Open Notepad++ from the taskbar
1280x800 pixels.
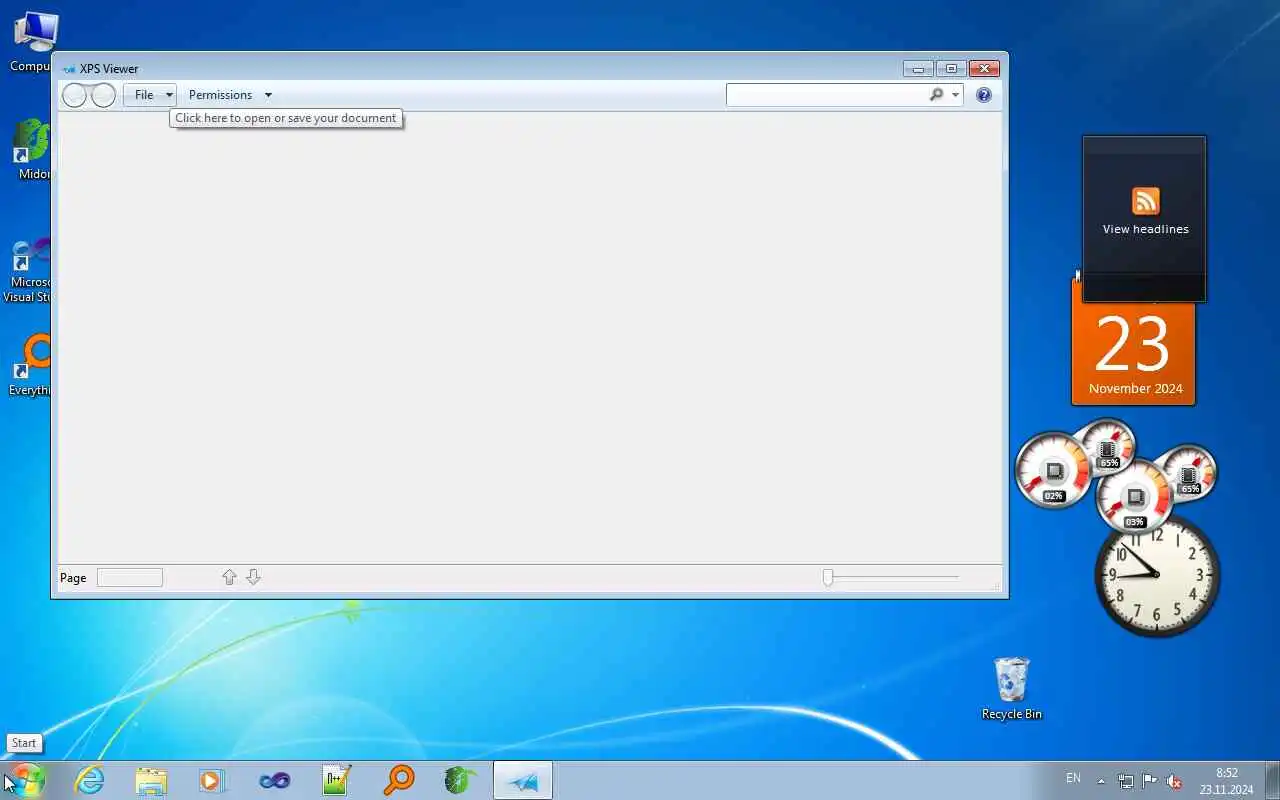[336, 780]
